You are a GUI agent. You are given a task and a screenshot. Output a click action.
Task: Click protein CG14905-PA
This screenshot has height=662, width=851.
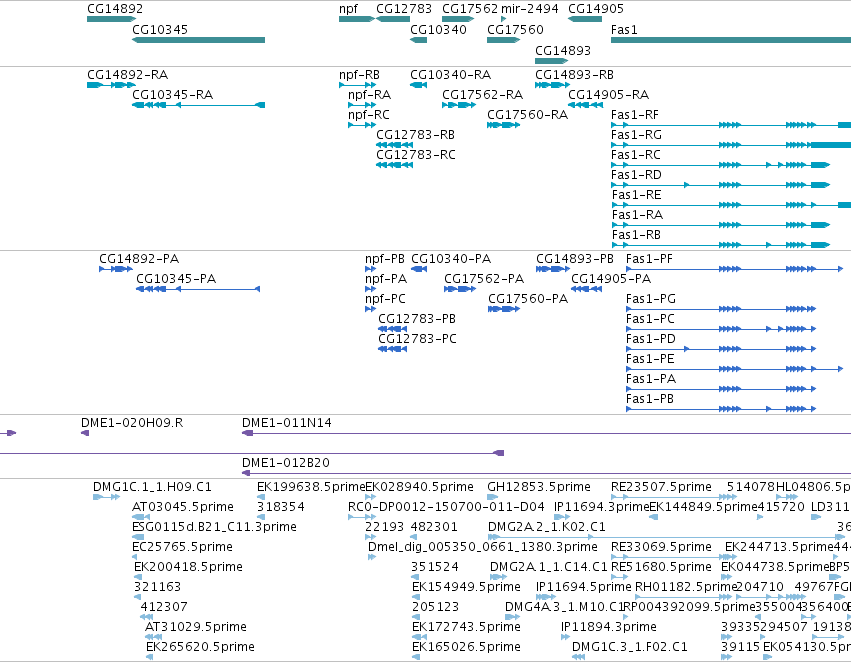click(x=611, y=278)
